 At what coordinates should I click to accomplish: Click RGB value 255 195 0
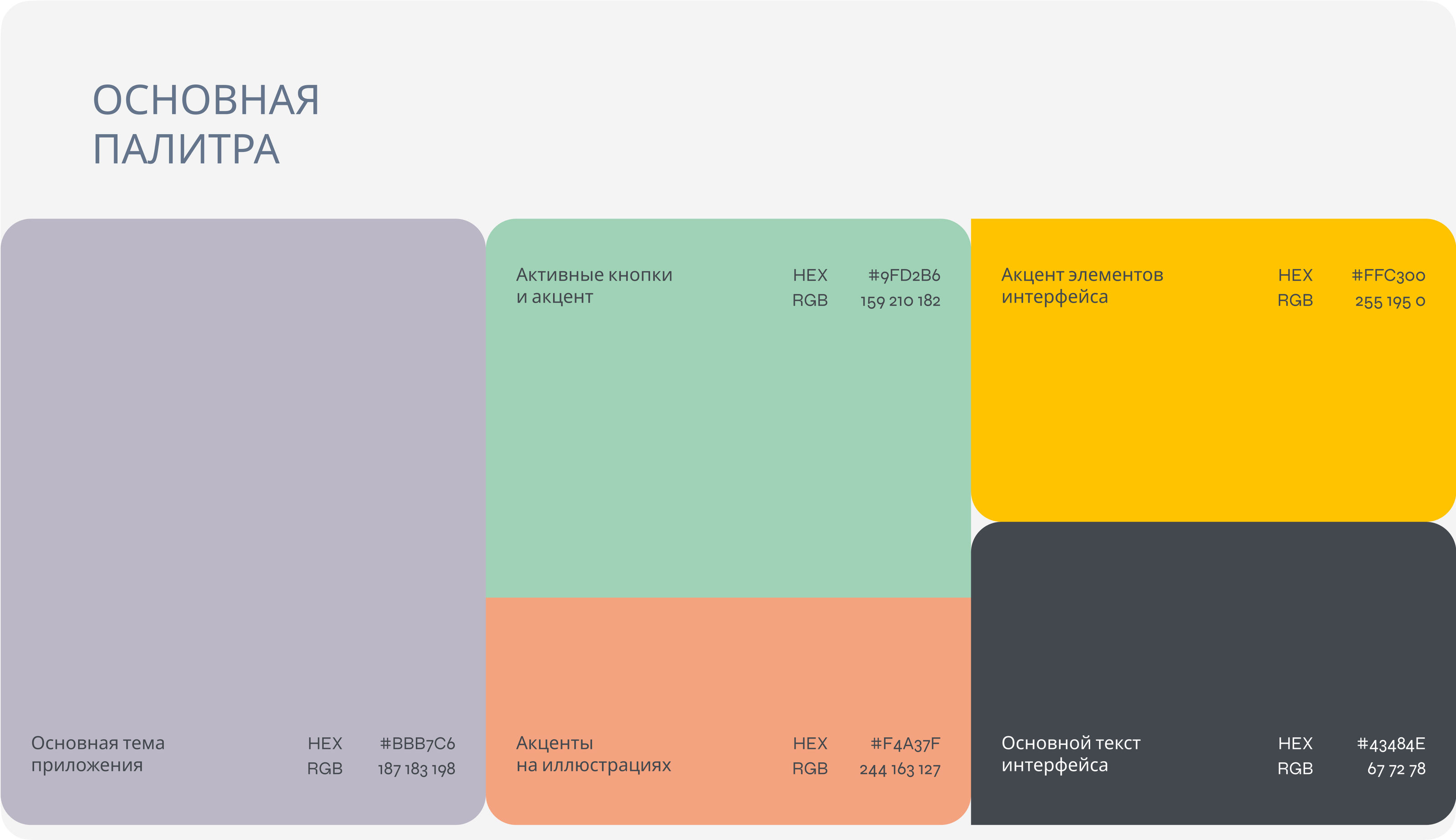(1390, 301)
